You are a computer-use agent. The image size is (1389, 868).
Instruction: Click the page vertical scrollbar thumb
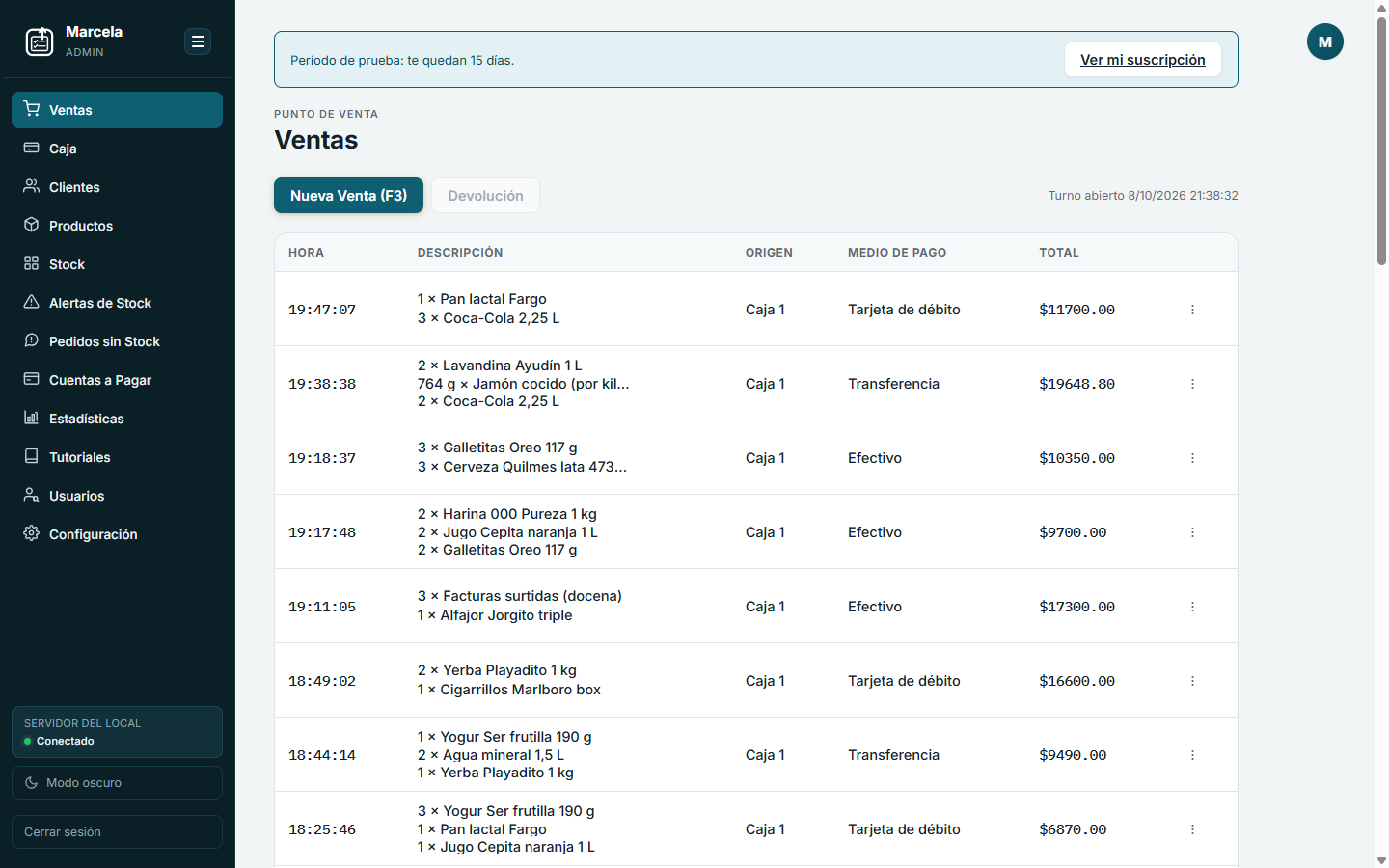tap(1381, 140)
